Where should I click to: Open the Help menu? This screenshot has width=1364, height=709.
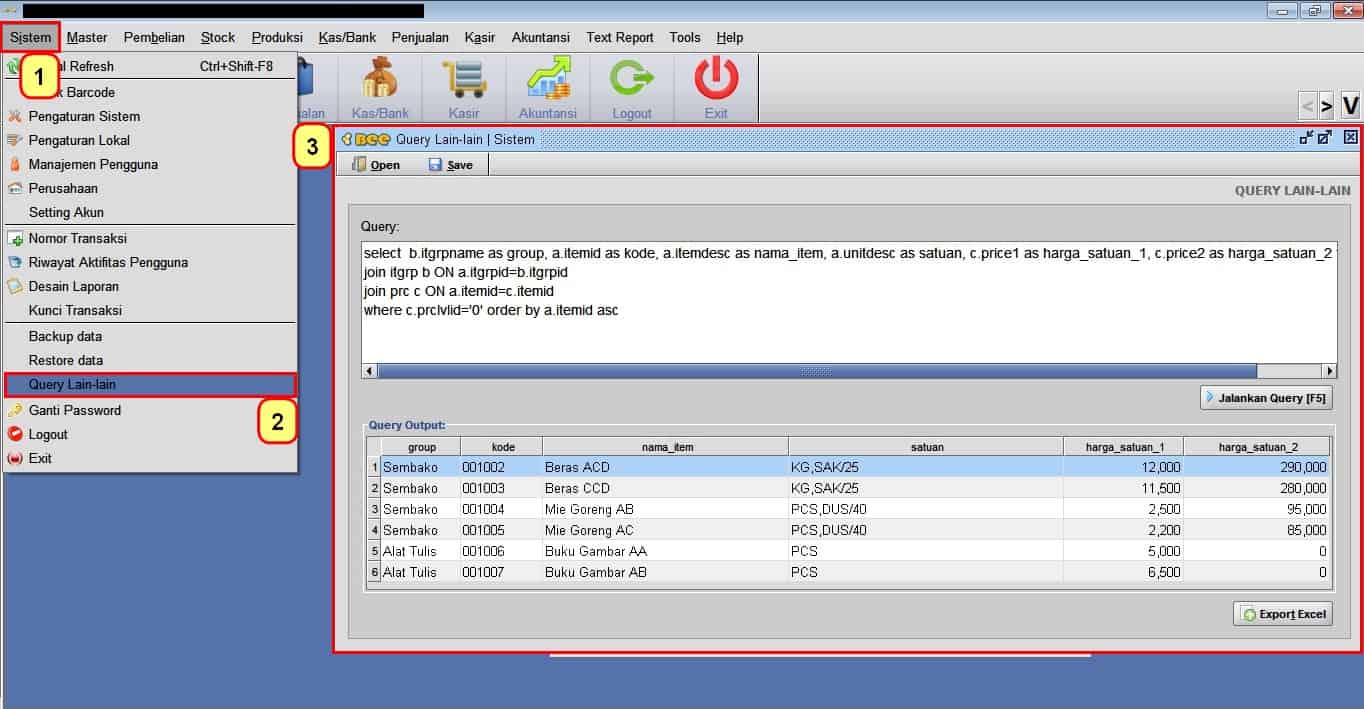(730, 37)
